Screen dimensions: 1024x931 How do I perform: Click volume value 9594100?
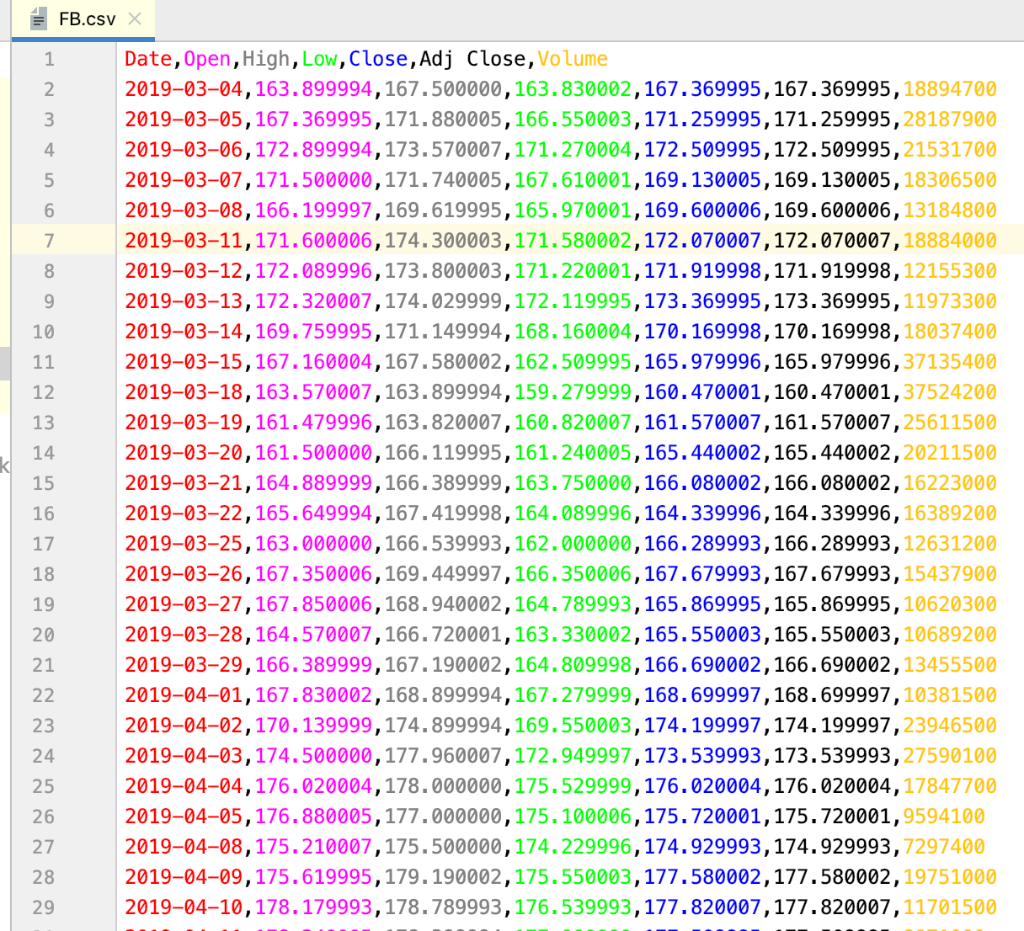[x=944, y=817]
